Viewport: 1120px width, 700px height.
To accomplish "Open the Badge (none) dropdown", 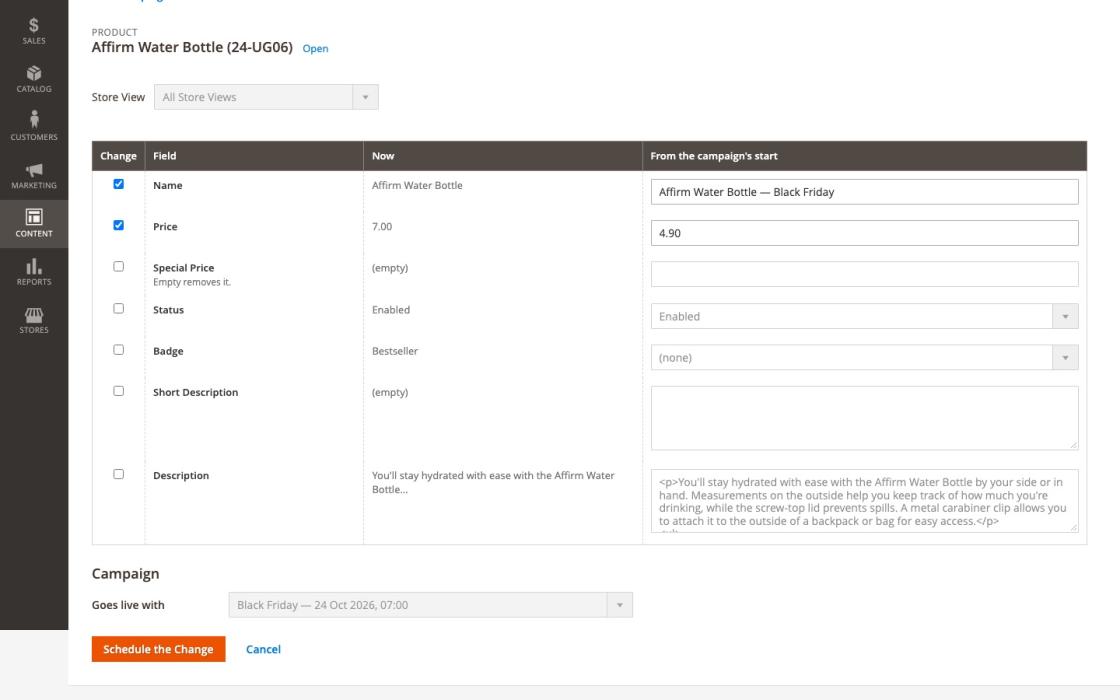I will 864,358.
